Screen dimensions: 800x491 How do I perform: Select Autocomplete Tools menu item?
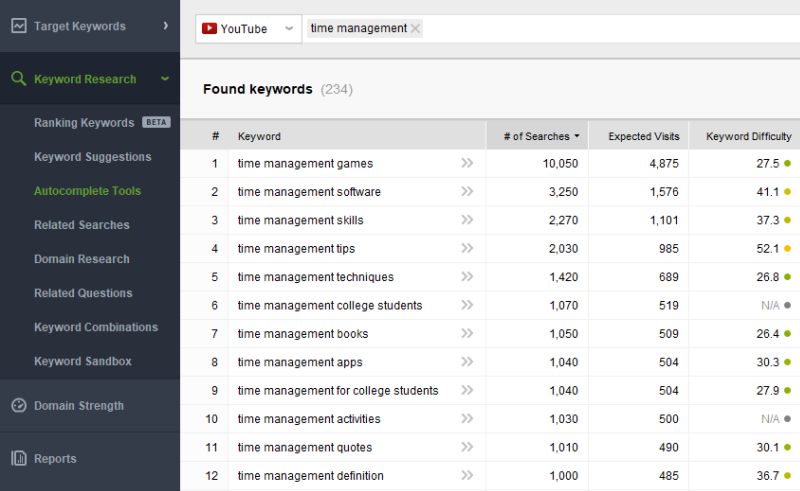87,191
